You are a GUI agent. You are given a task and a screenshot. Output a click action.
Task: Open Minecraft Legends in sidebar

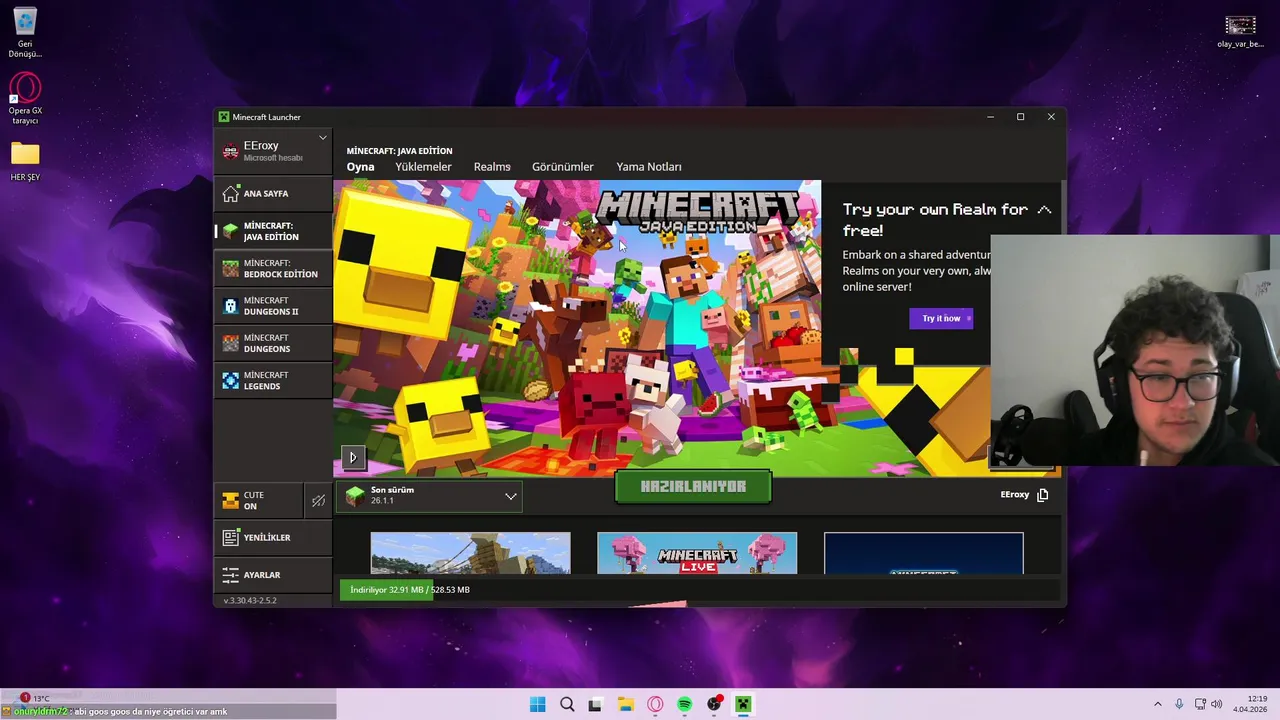pos(273,380)
